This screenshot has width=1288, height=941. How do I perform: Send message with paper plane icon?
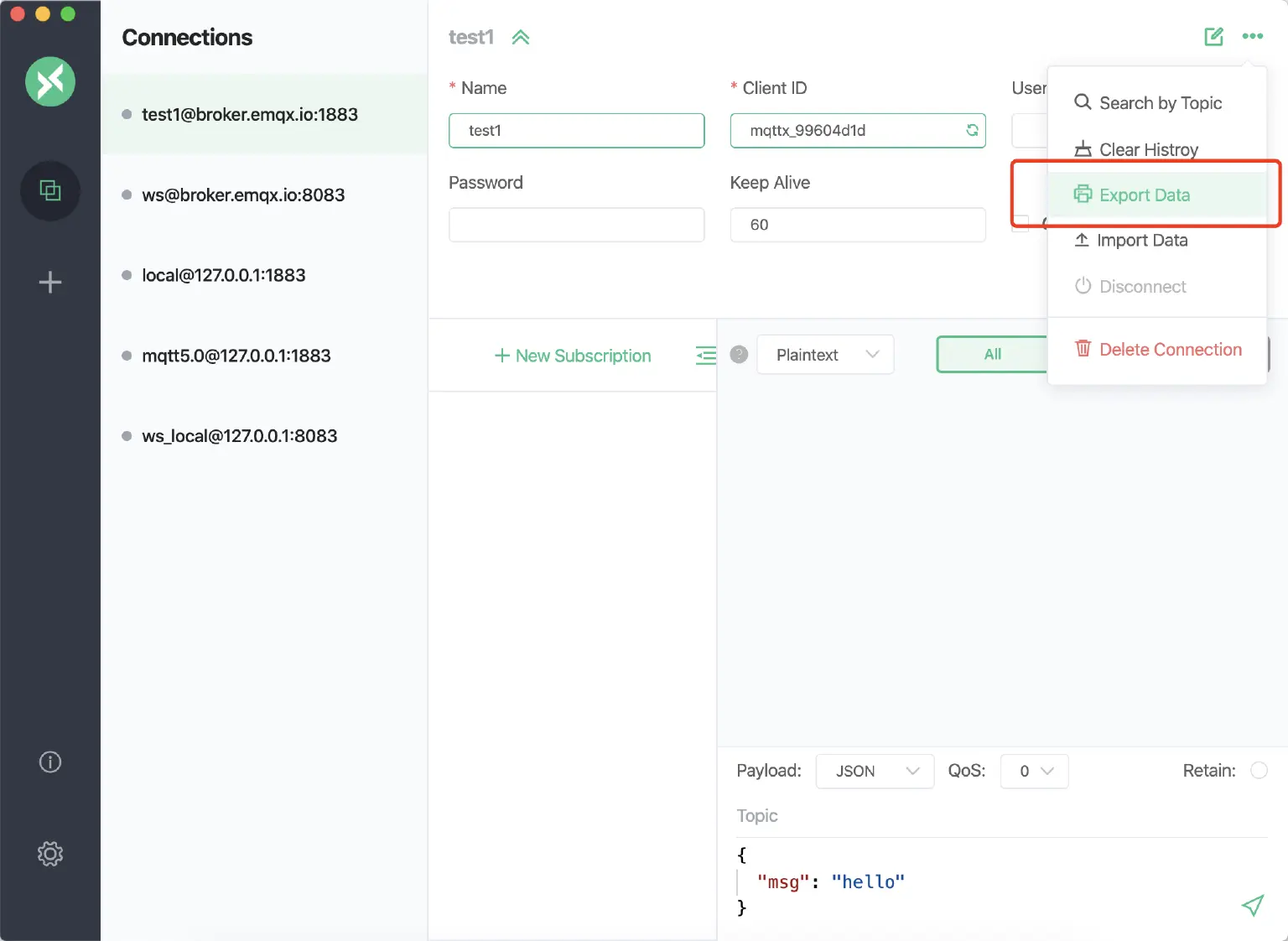click(x=1252, y=905)
